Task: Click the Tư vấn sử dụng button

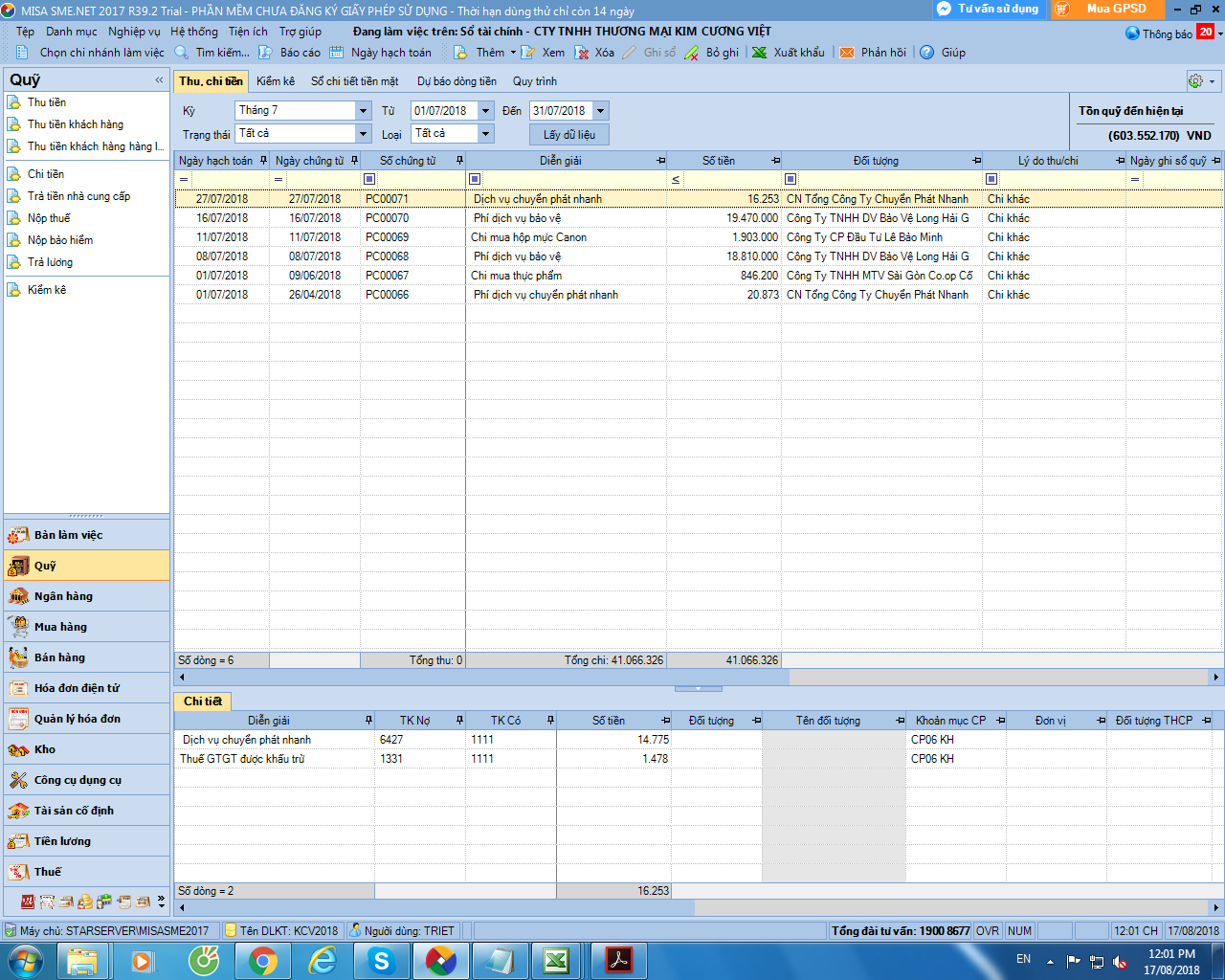Action: click(x=990, y=9)
